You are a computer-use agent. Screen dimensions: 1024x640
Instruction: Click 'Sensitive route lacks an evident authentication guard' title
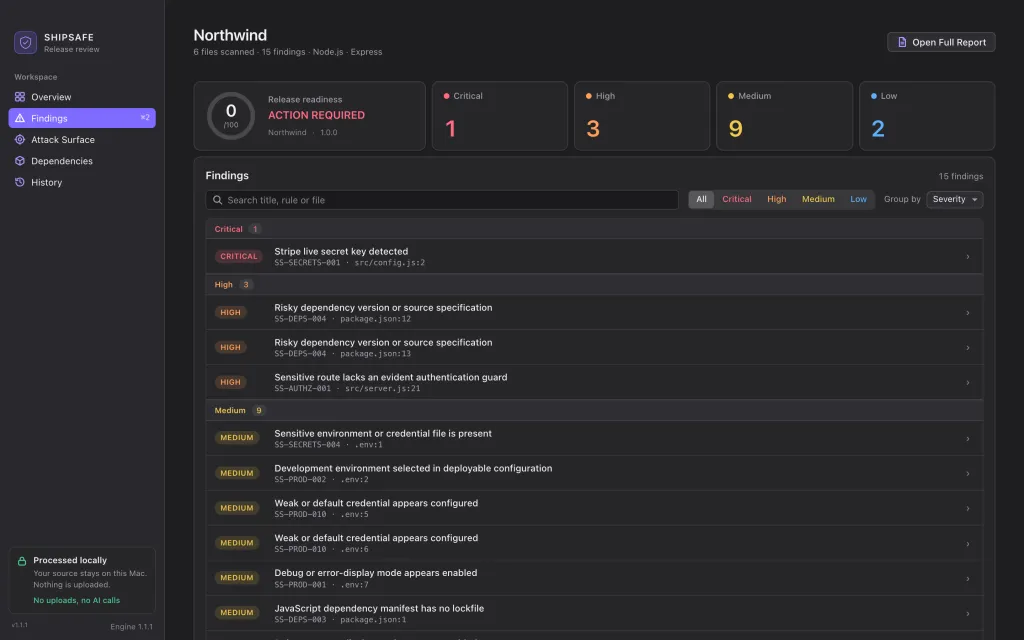coord(391,377)
